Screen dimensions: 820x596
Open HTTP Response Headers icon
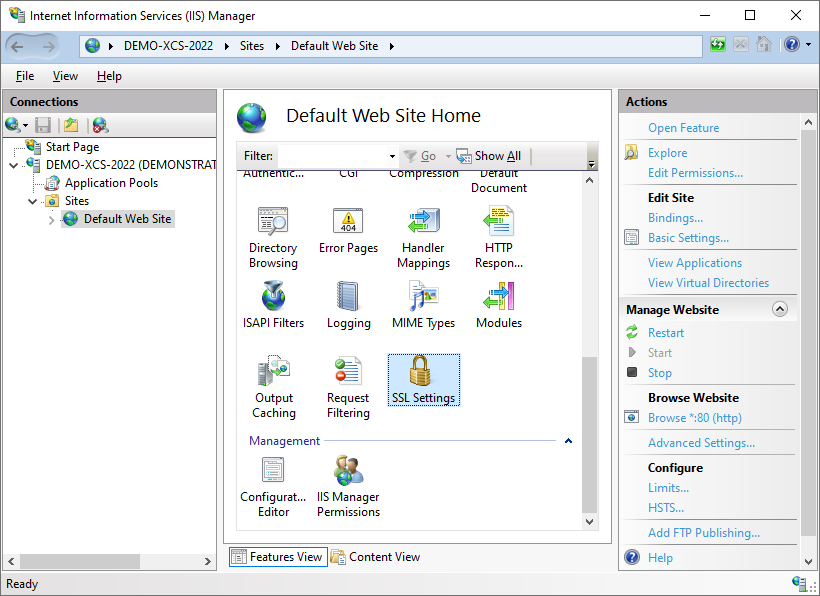499,237
